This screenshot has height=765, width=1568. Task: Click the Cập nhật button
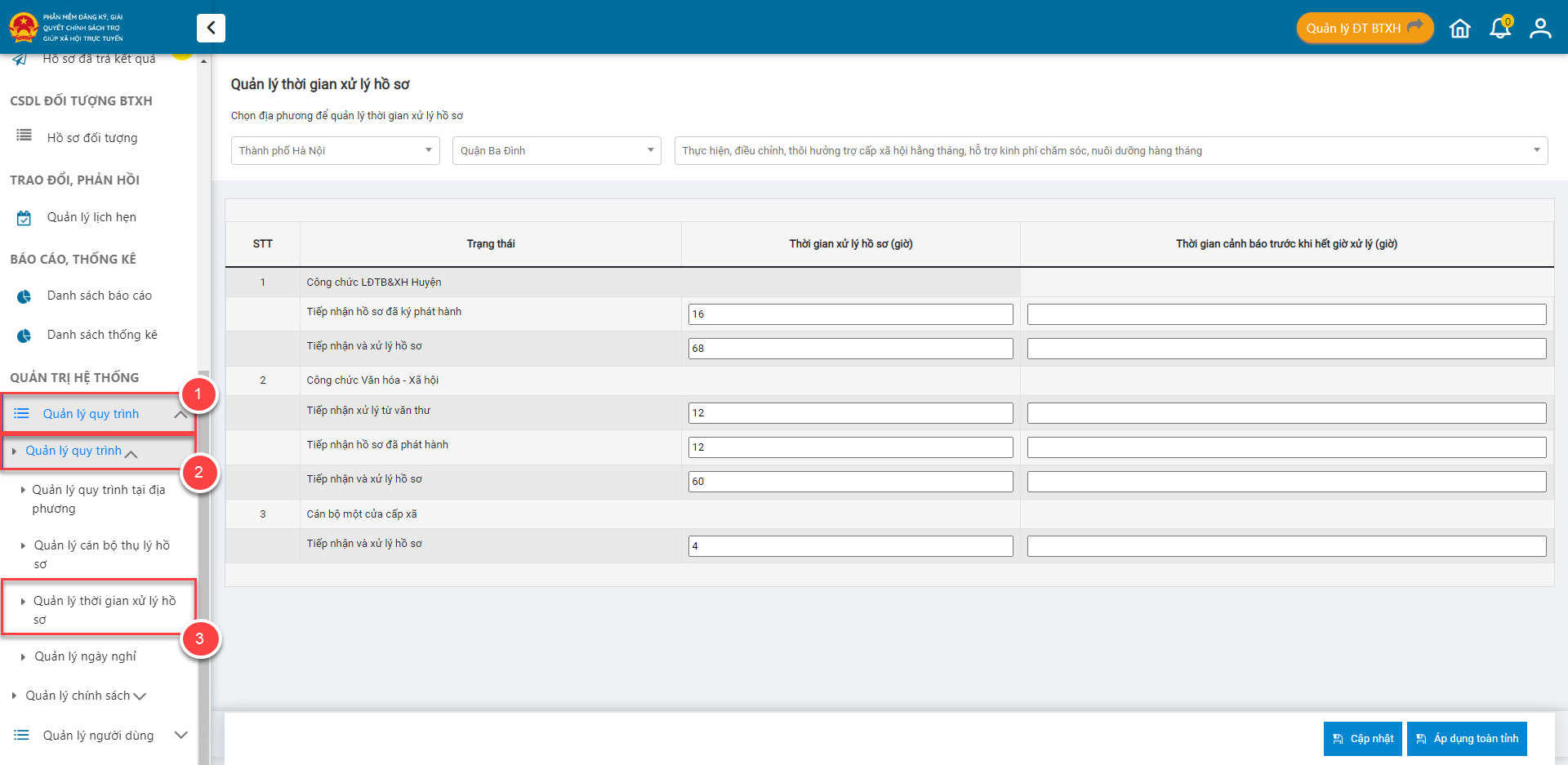[1362, 739]
